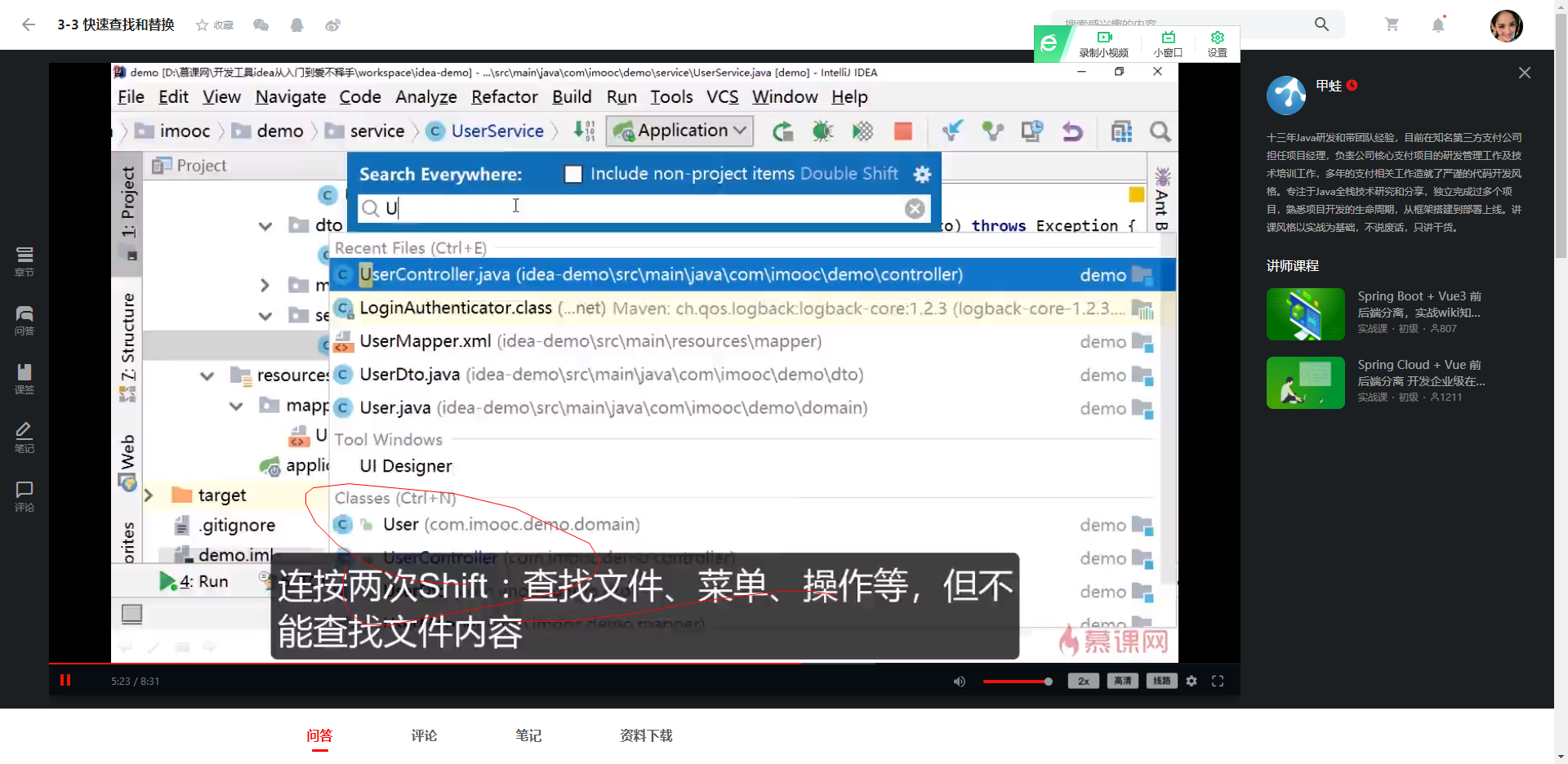Click the instructor avatar
The height and width of the screenshot is (764, 1568).
[x=1286, y=95]
